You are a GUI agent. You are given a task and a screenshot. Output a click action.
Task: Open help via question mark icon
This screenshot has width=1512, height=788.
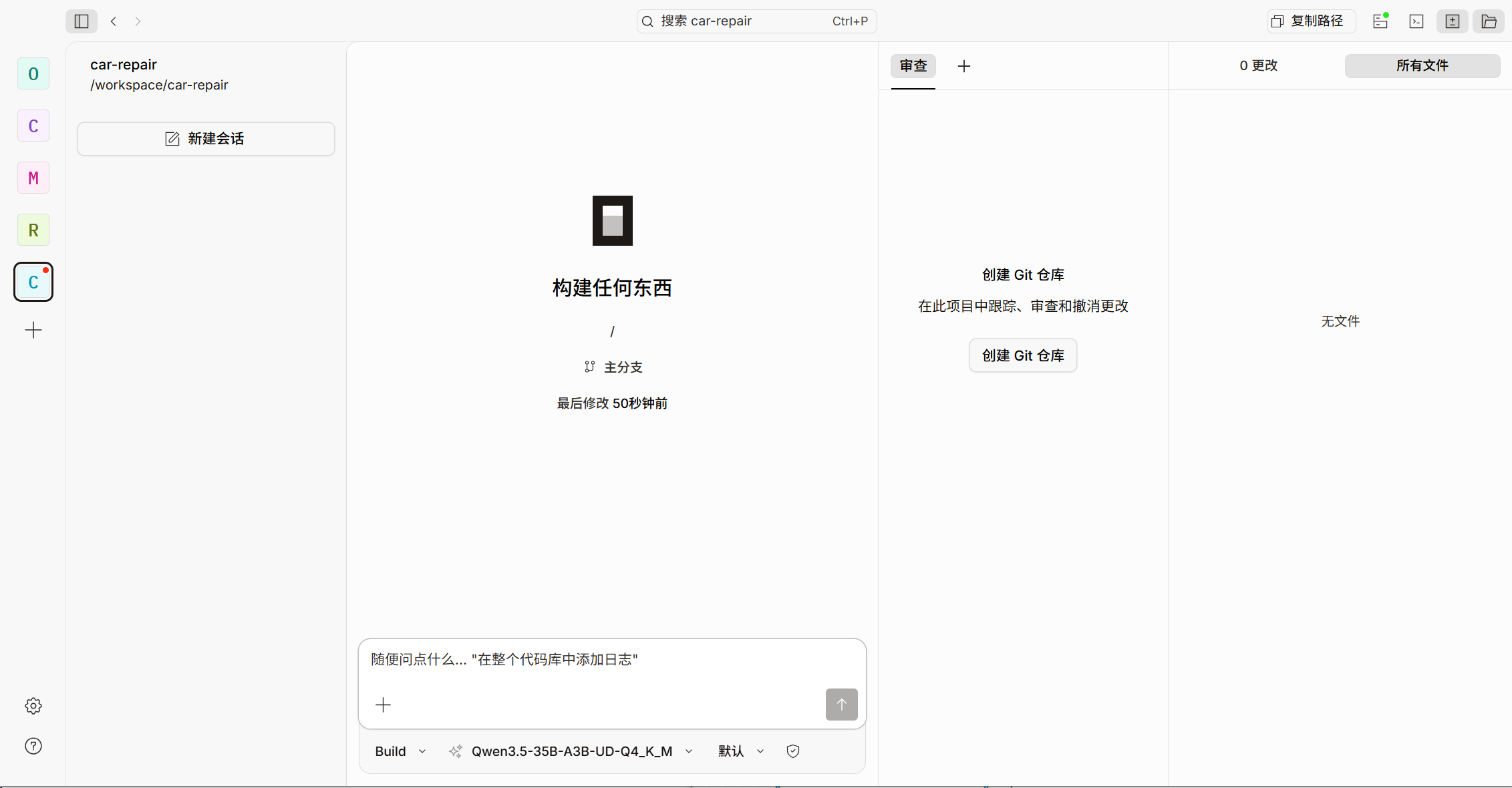pyautogui.click(x=33, y=746)
